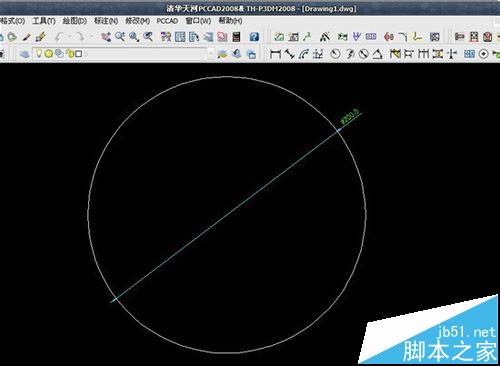The height and width of the screenshot is (366, 500).
Task: Open the 格式(O) menu
Action: (x=12, y=21)
